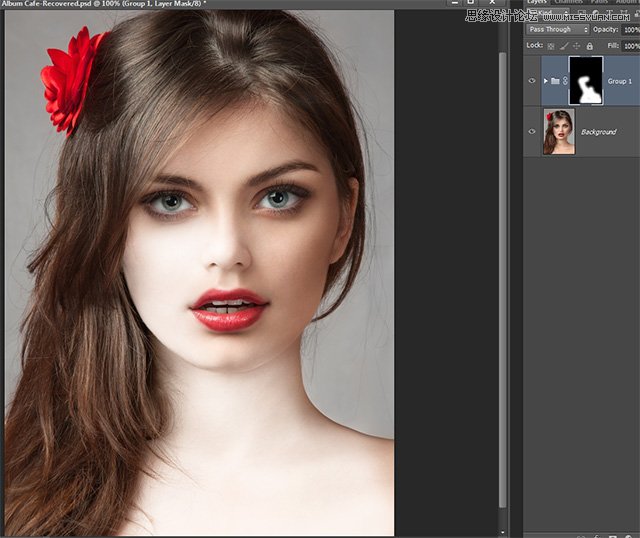Click the mask link icon on Group 1
The image size is (640, 538).
[x=565, y=81]
